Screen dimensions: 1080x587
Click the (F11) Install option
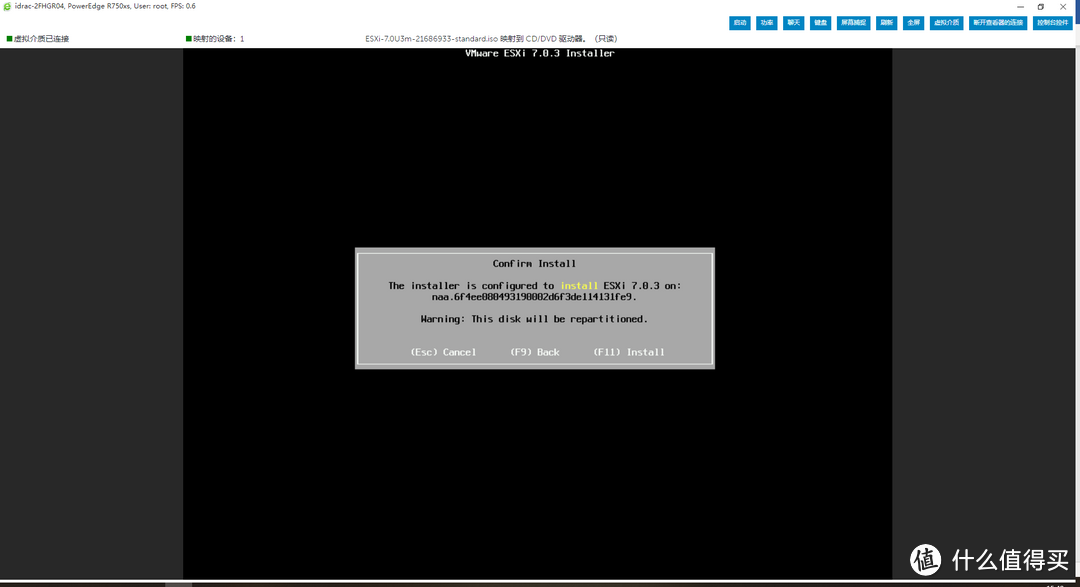pos(629,352)
